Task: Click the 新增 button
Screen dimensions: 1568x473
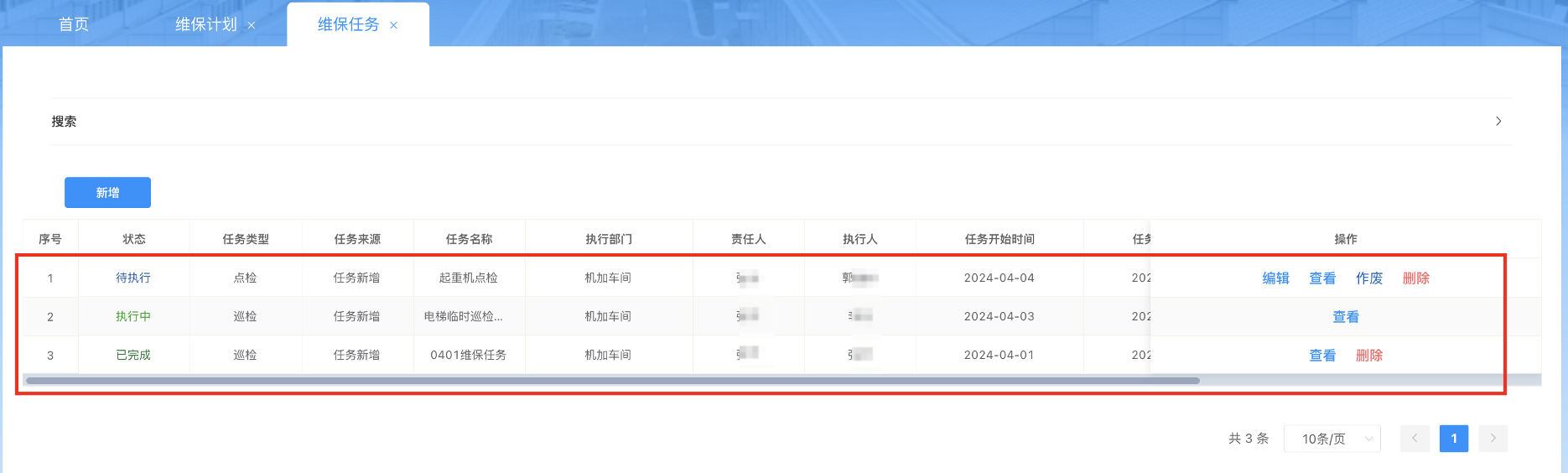Action: pyautogui.click(x=107, y=193)
